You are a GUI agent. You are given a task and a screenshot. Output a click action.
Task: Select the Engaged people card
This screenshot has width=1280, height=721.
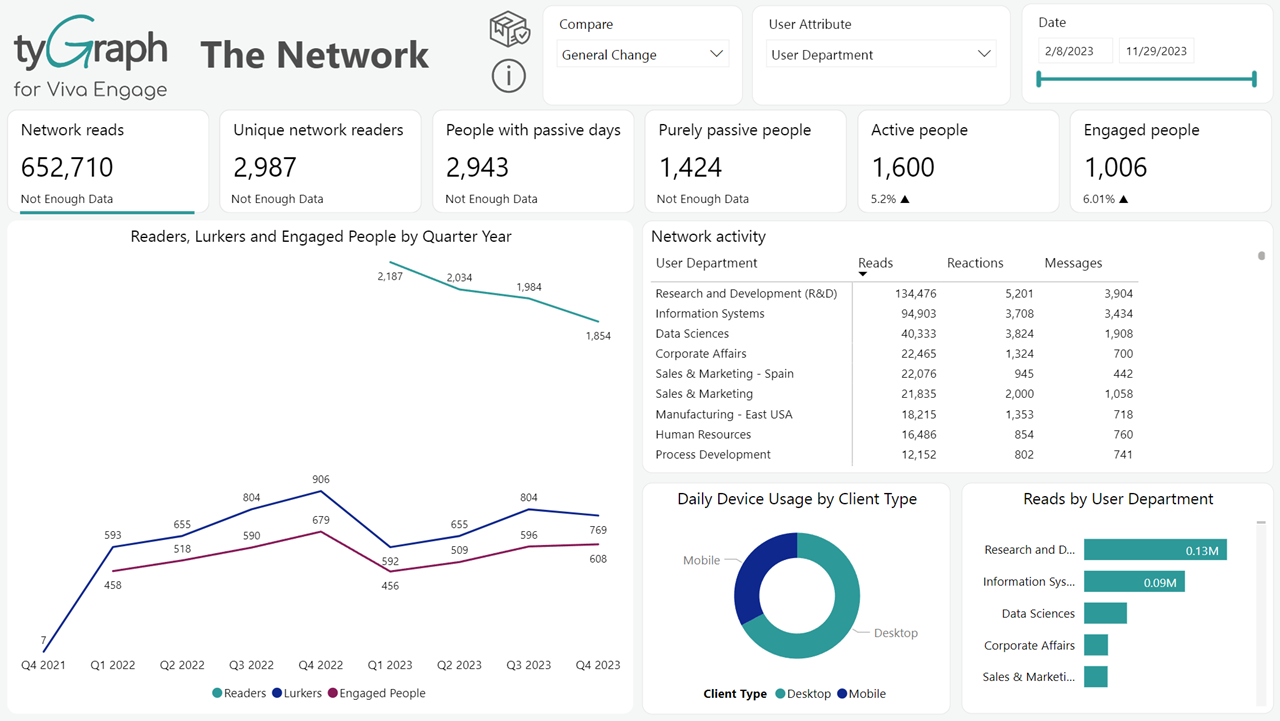point(1170,162)
